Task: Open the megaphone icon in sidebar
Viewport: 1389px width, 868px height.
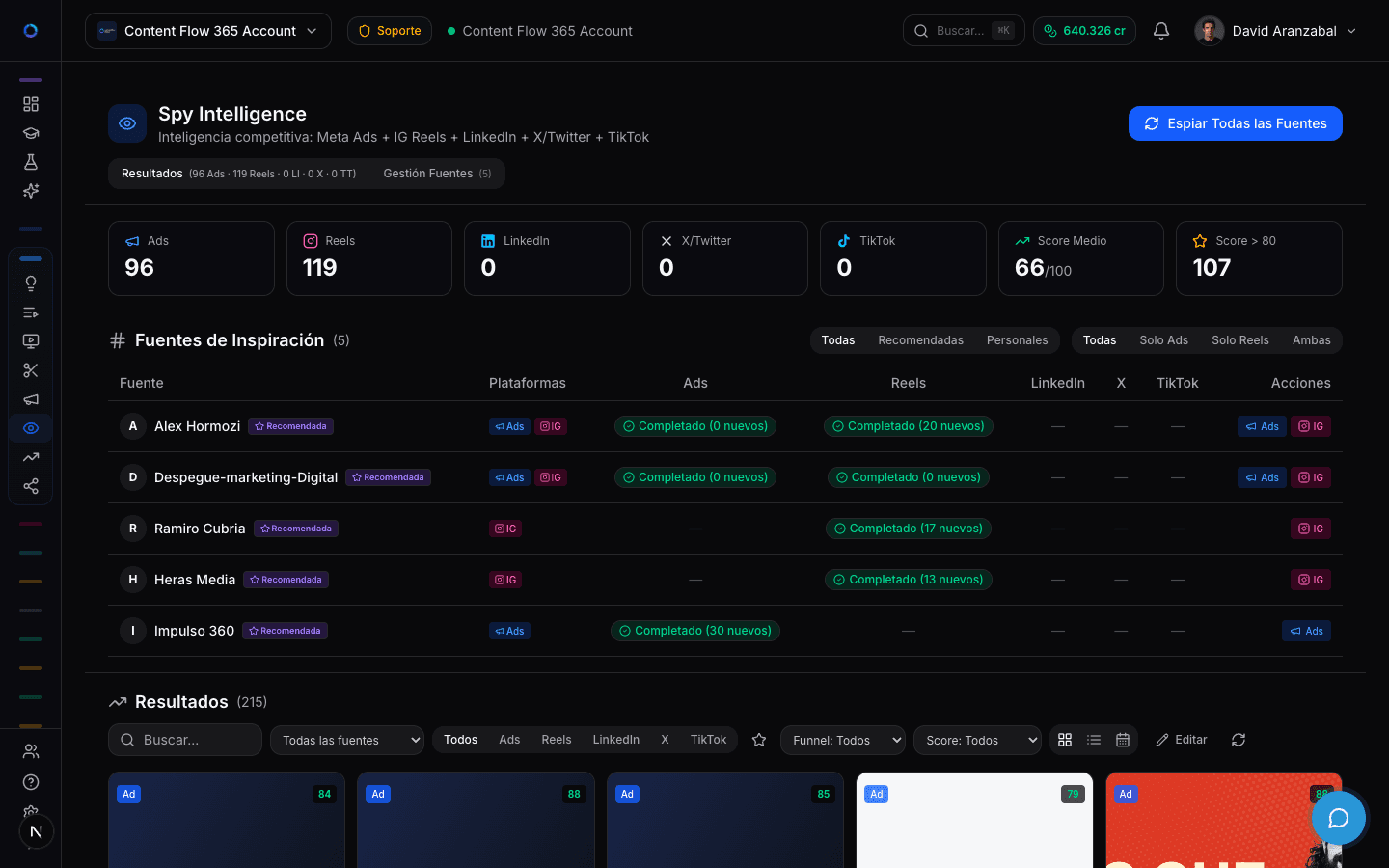Action: click(31, 399)
